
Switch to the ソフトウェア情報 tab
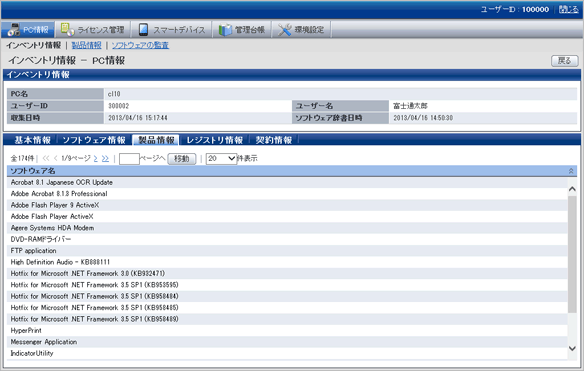pos(94,140)
